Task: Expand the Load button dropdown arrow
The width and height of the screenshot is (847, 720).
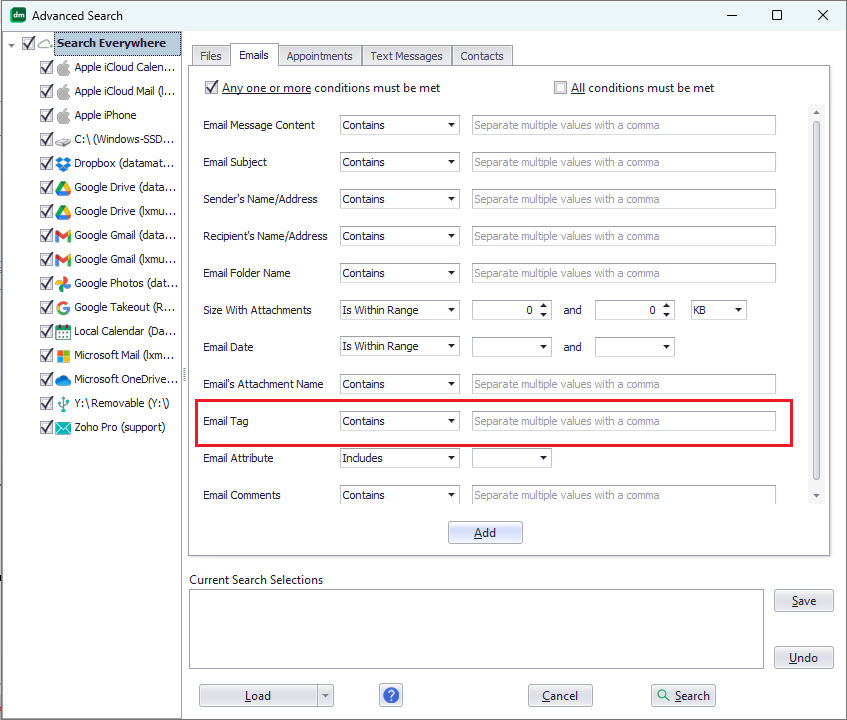Action: [x=326, y=695]
